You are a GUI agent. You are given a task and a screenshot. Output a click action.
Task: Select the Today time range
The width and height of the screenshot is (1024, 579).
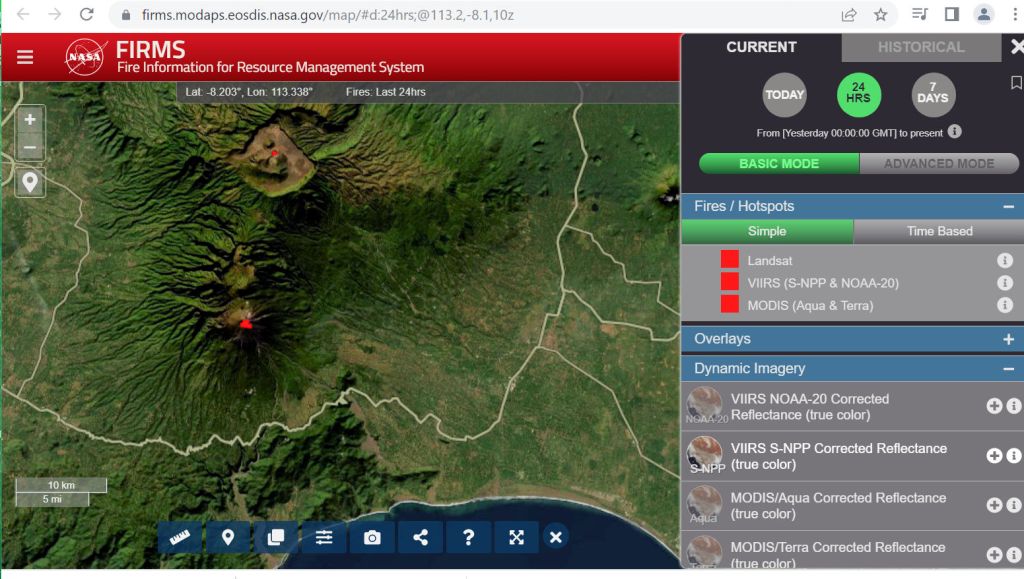coord(784,95)
